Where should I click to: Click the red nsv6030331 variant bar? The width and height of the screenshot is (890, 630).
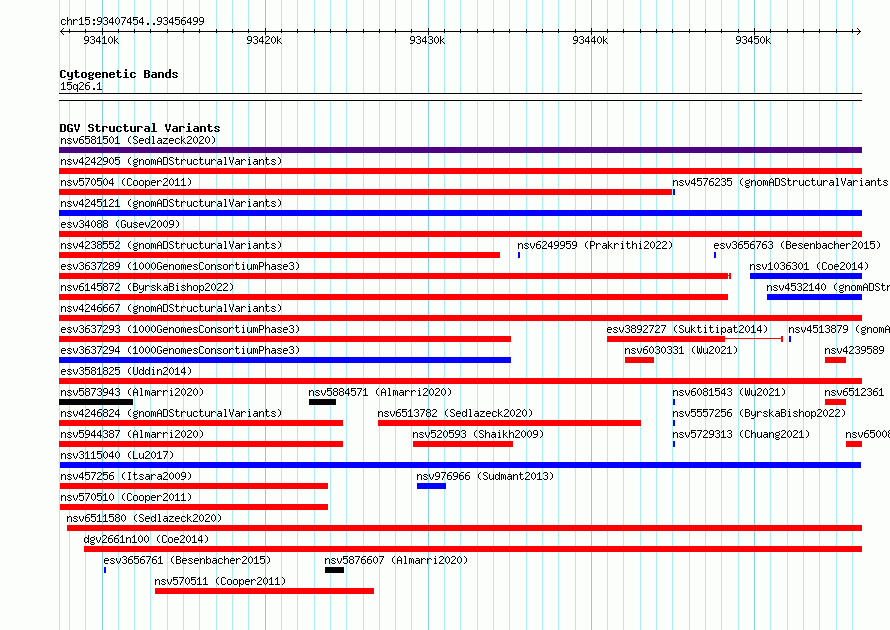pos(639,360)
